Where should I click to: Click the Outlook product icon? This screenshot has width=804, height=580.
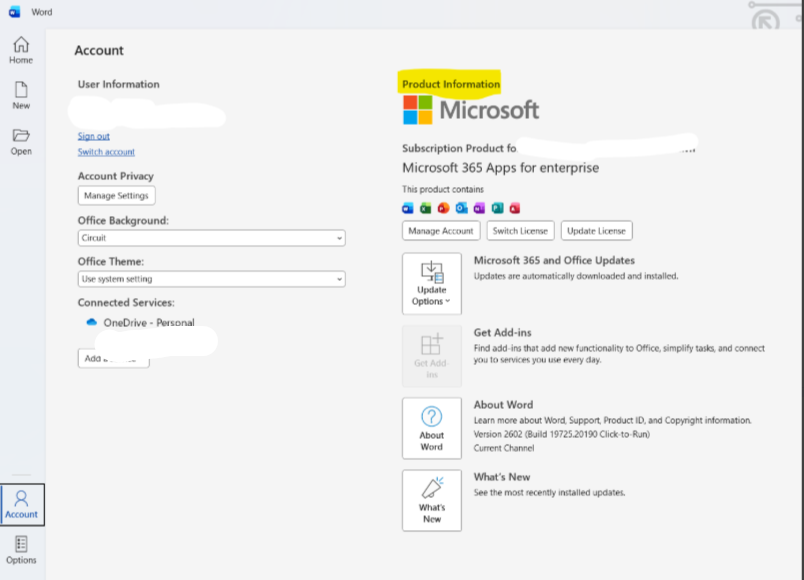461,208
